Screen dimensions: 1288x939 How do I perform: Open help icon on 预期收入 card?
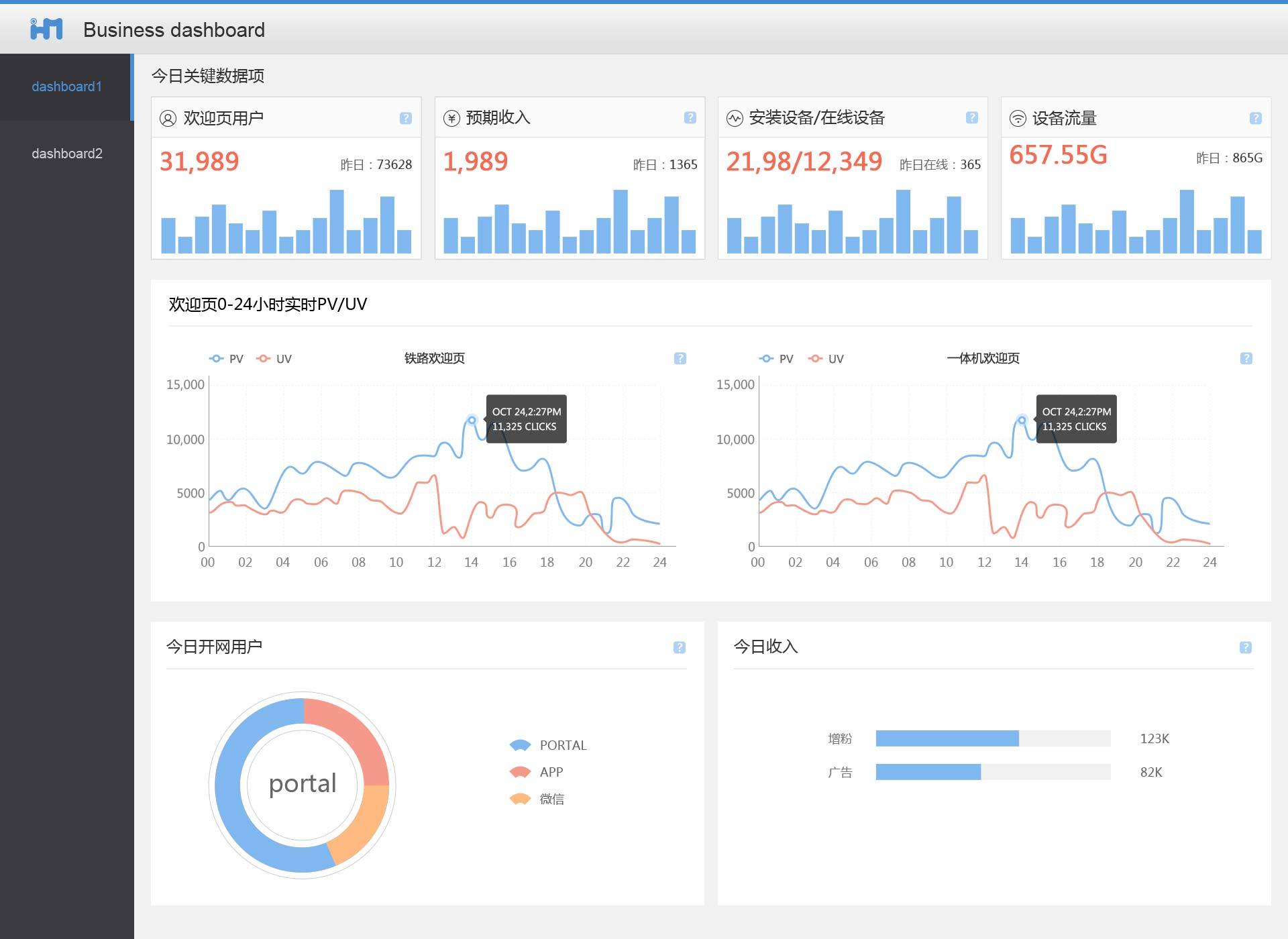[690, 117]
